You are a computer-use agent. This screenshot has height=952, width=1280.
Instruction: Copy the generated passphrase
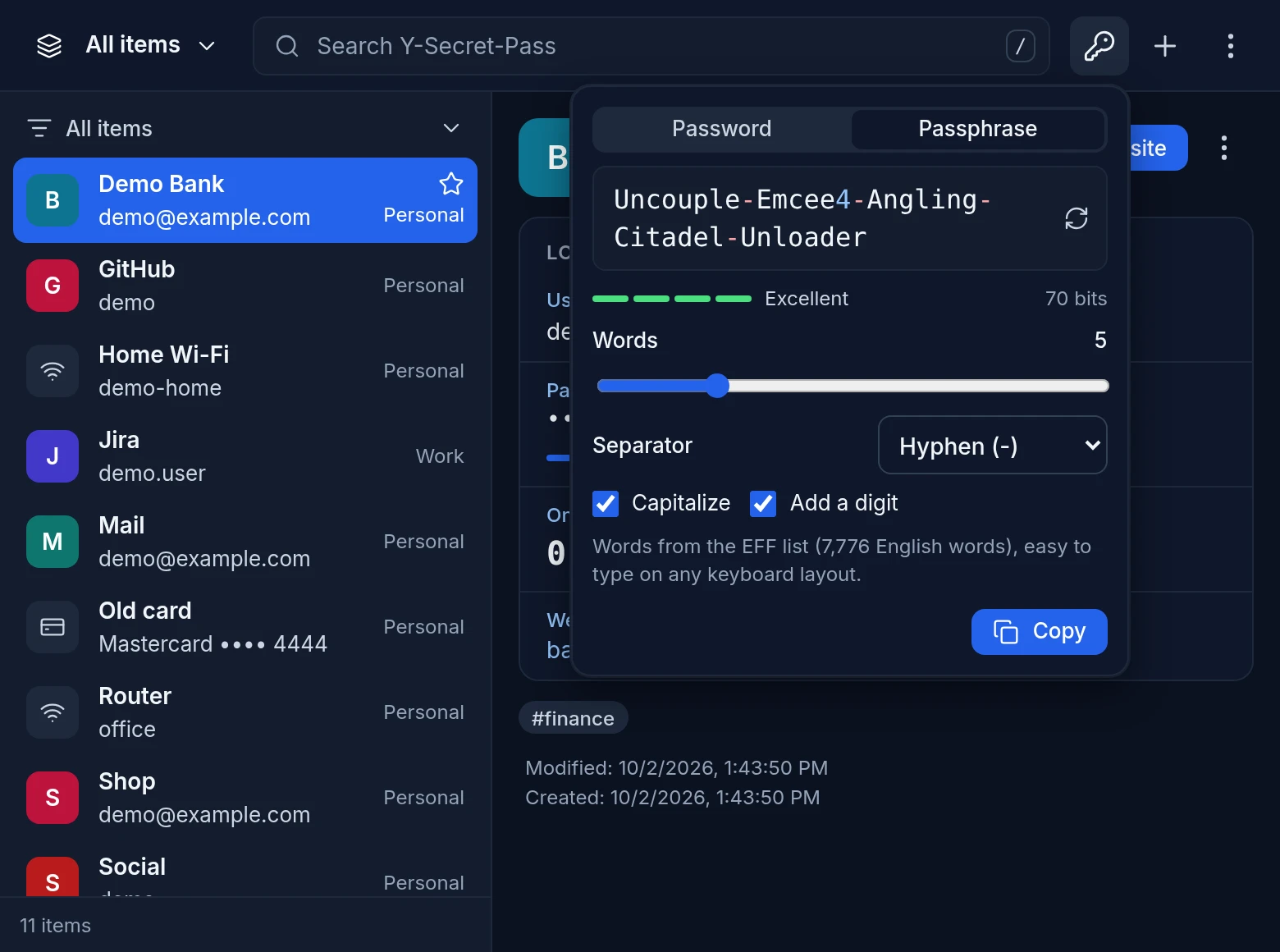[1040, 632]
